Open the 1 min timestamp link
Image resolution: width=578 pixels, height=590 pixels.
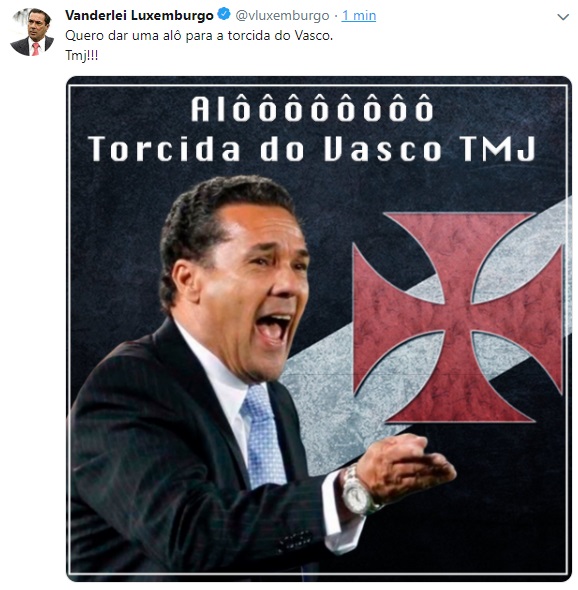(x=359, y=15)
